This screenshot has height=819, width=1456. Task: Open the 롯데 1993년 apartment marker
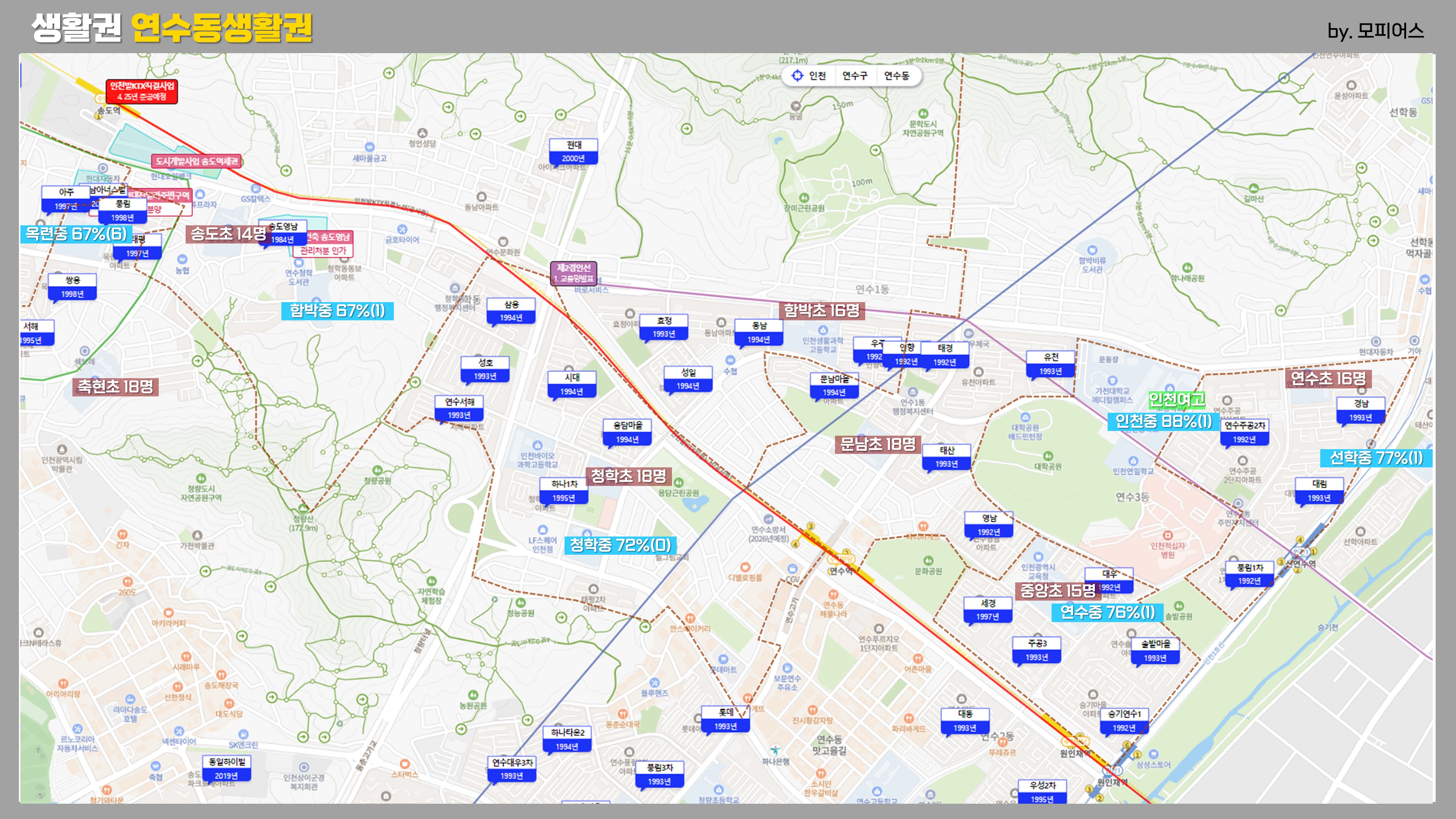click(726, 719)
